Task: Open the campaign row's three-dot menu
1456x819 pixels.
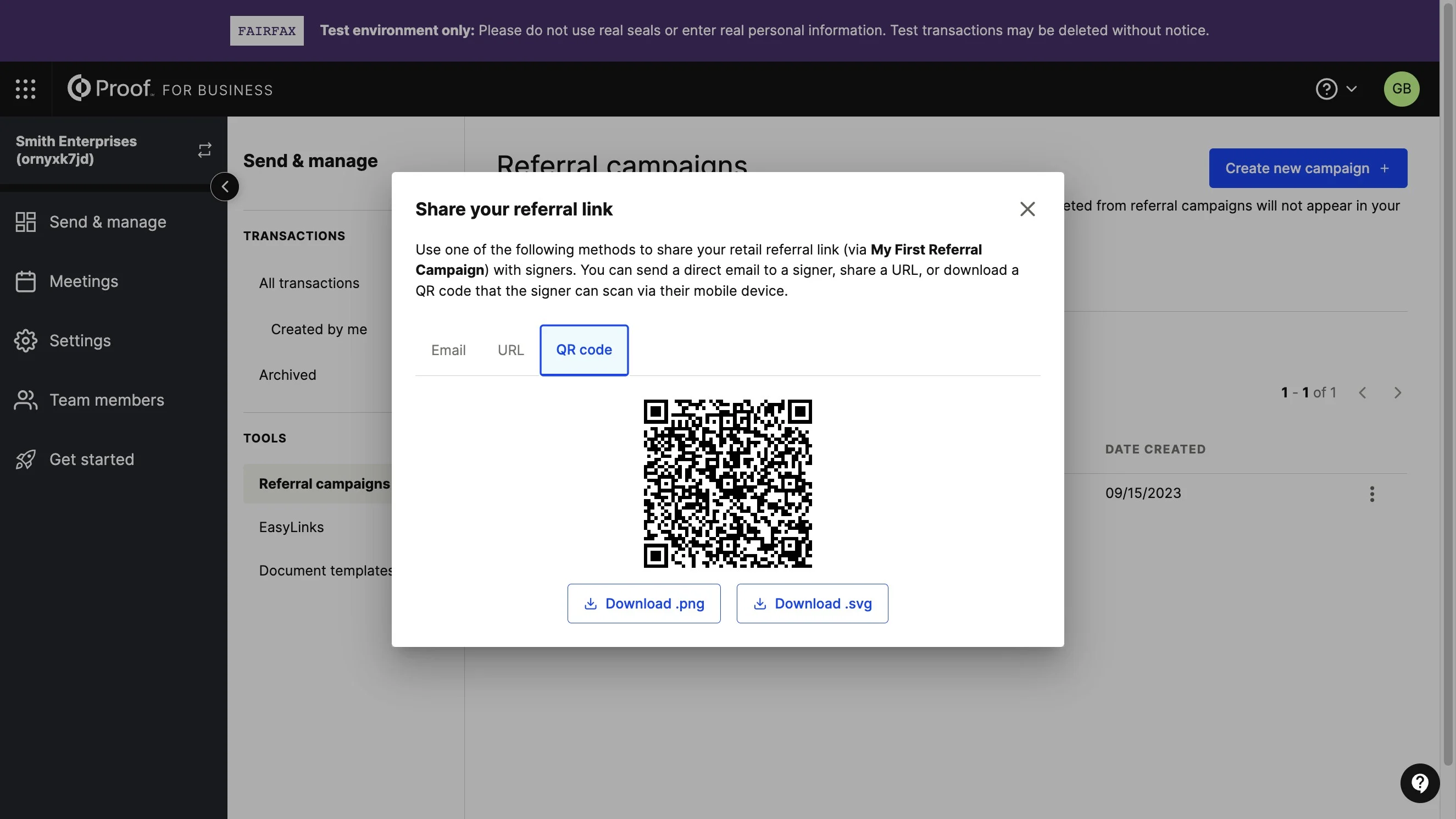Action: [x=1372, y=494]
